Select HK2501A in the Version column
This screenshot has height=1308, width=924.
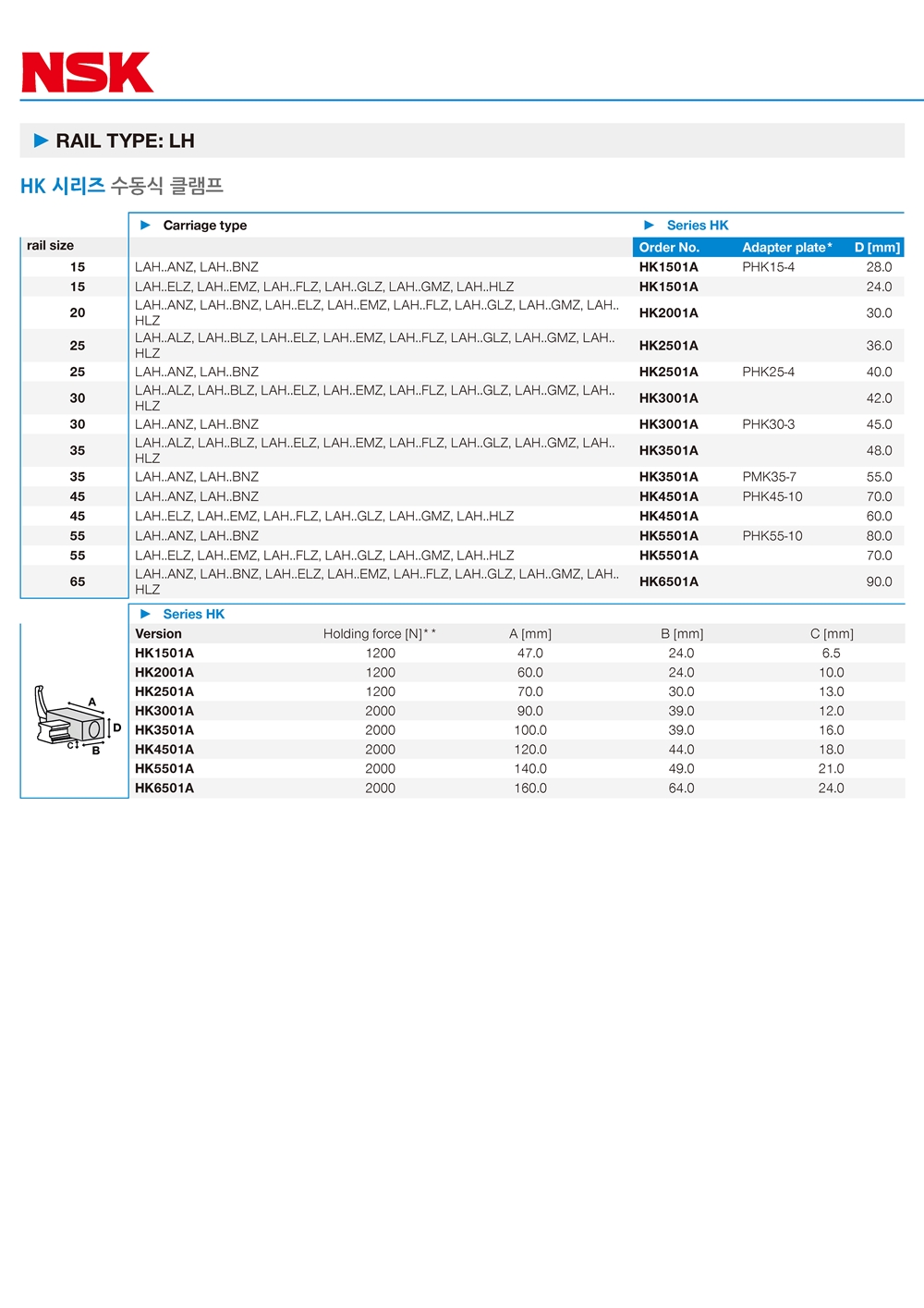pyautogui.click(x=164, y=691)
